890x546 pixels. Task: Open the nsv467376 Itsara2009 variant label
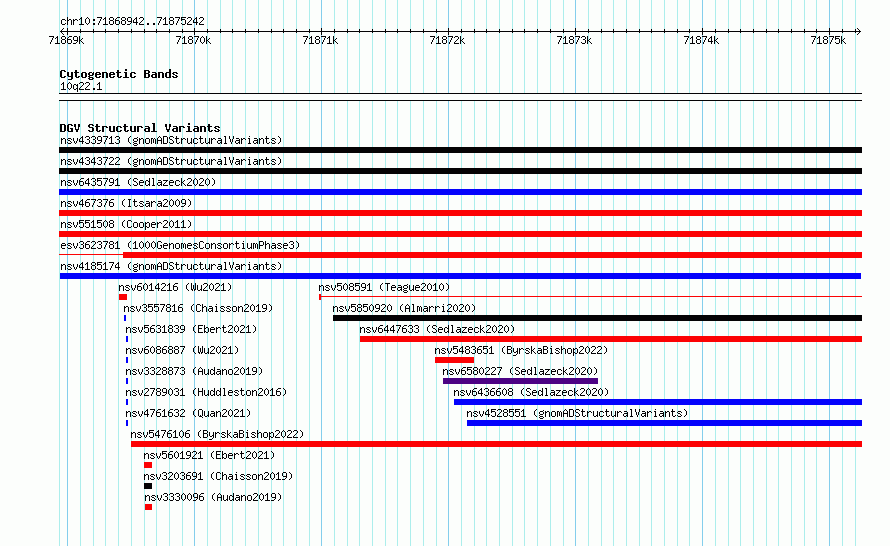point(126,203)
